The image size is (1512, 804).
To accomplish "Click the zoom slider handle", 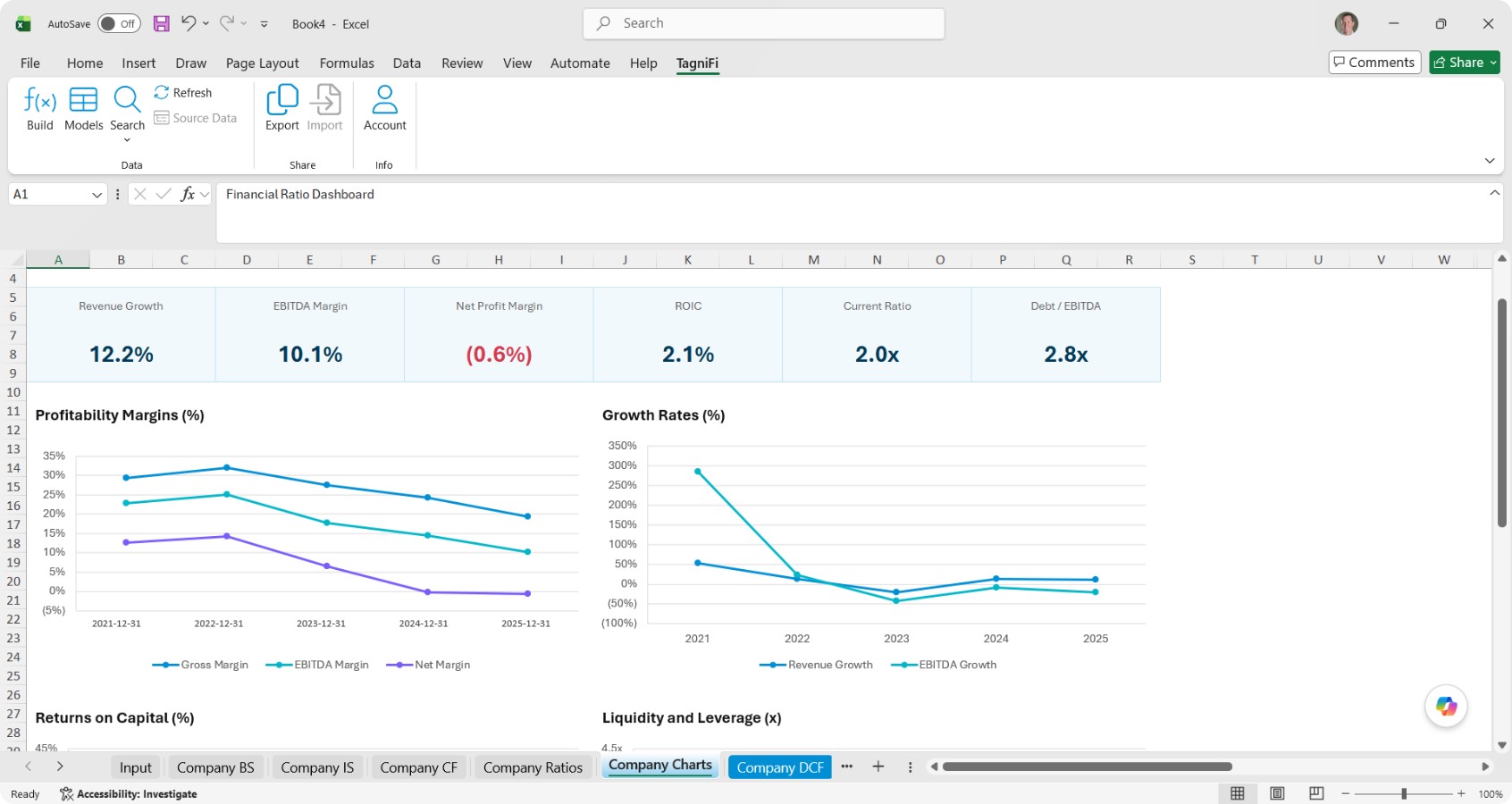I will (1404, 793).
